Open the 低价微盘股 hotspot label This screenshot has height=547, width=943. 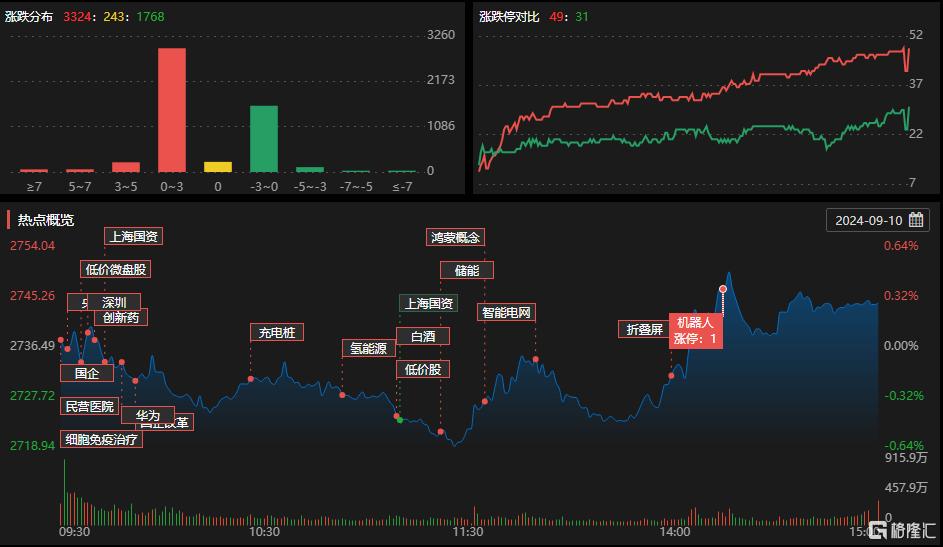tap(115, 269)
